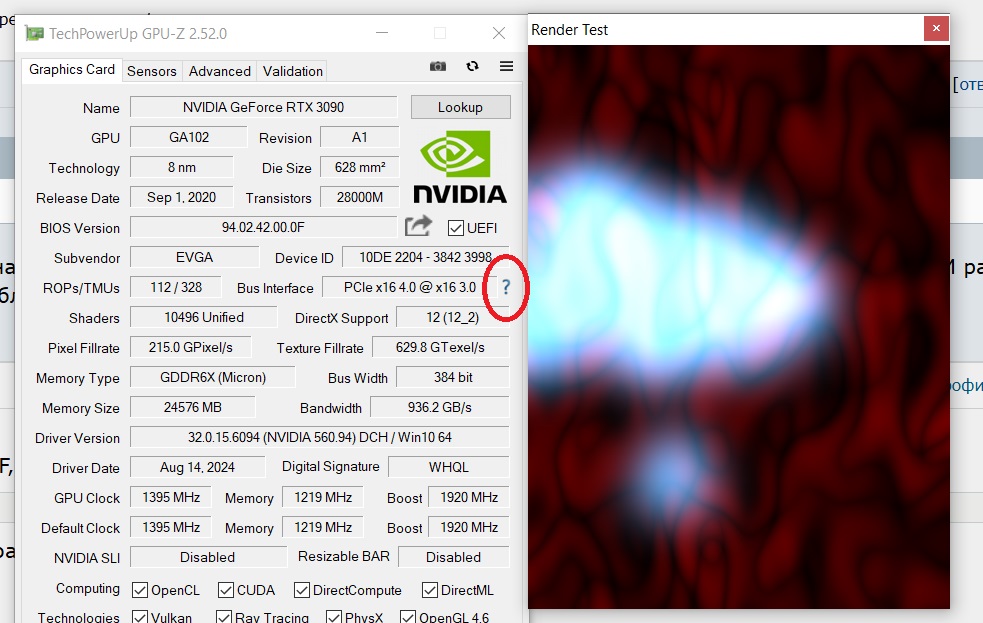983x623 pixels.
Task: Click the Shaders value 10496 Unified
Action: click(204, 318)
